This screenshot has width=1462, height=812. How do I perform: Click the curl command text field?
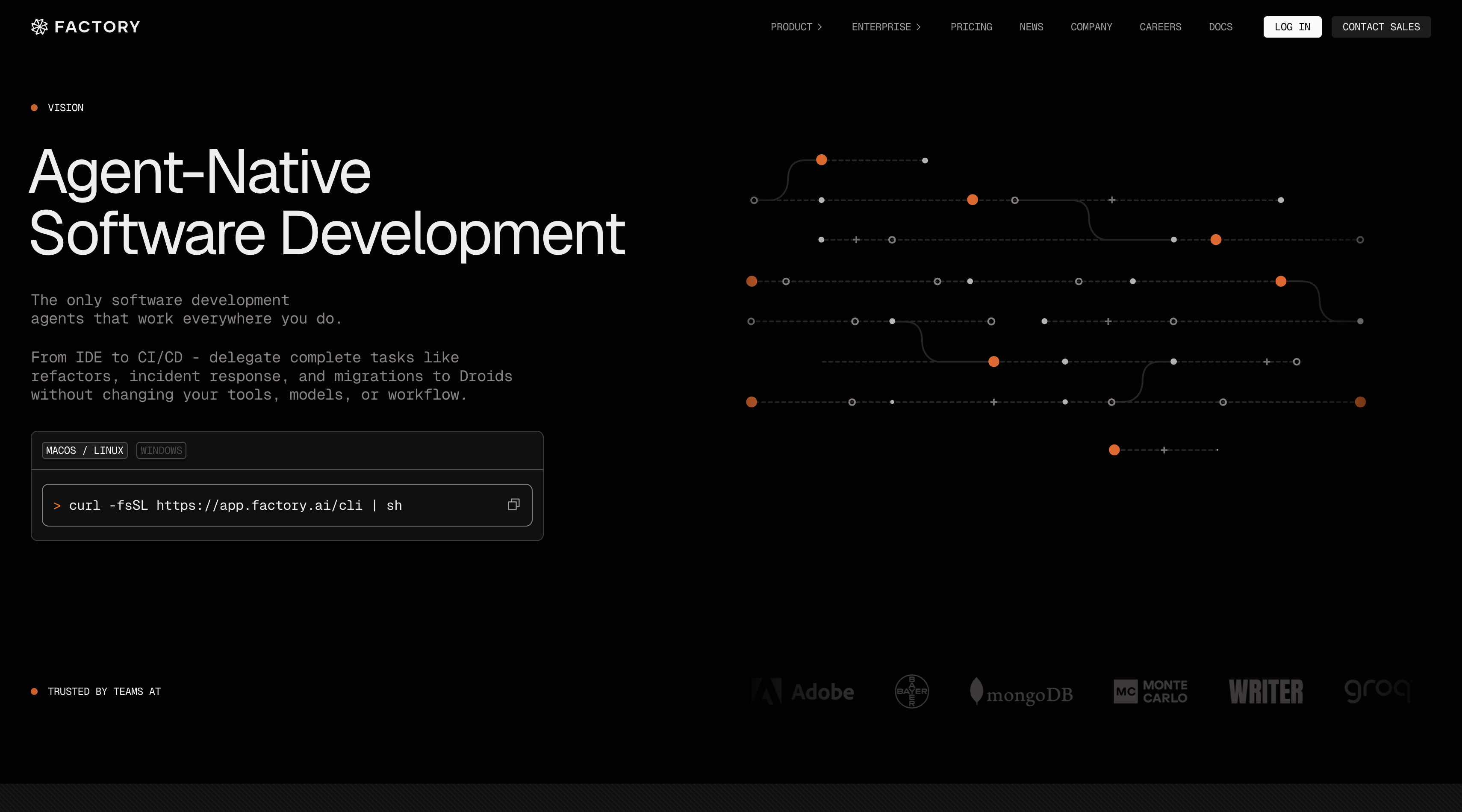pos(235,505)
